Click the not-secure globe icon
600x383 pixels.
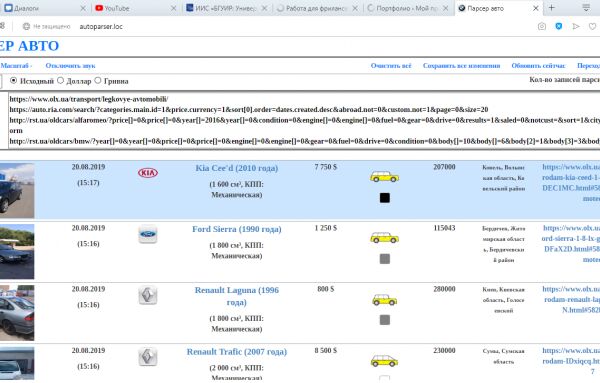tap(26, 26)
